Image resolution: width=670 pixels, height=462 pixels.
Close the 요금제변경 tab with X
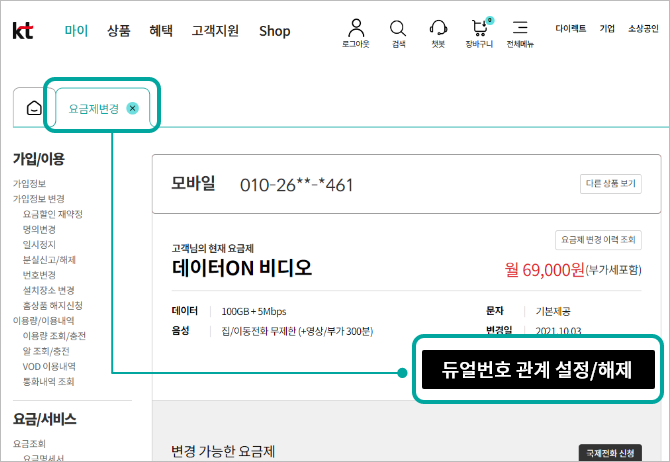pos(133,108)
